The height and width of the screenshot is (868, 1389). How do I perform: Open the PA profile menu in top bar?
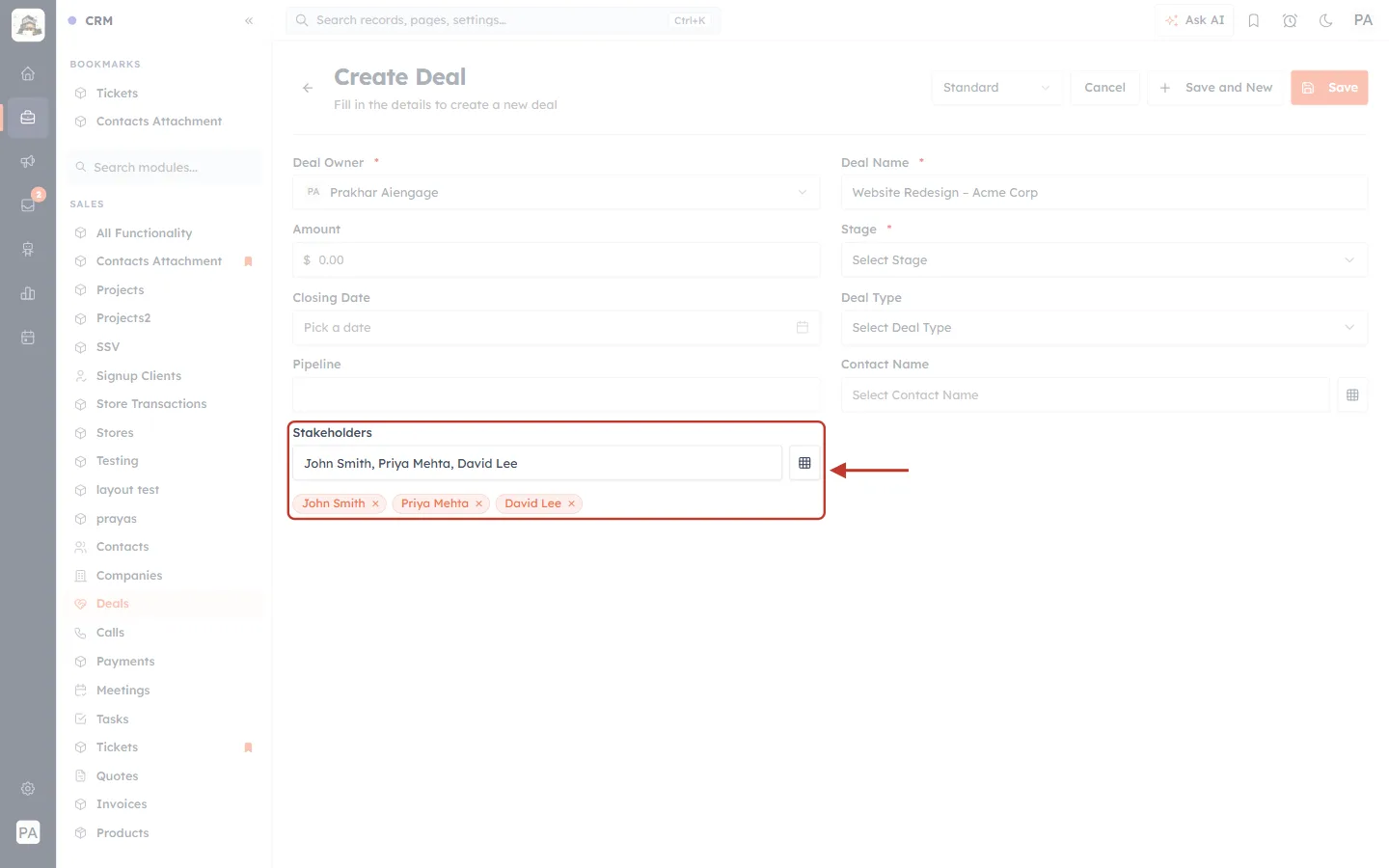click(1363, 20)
